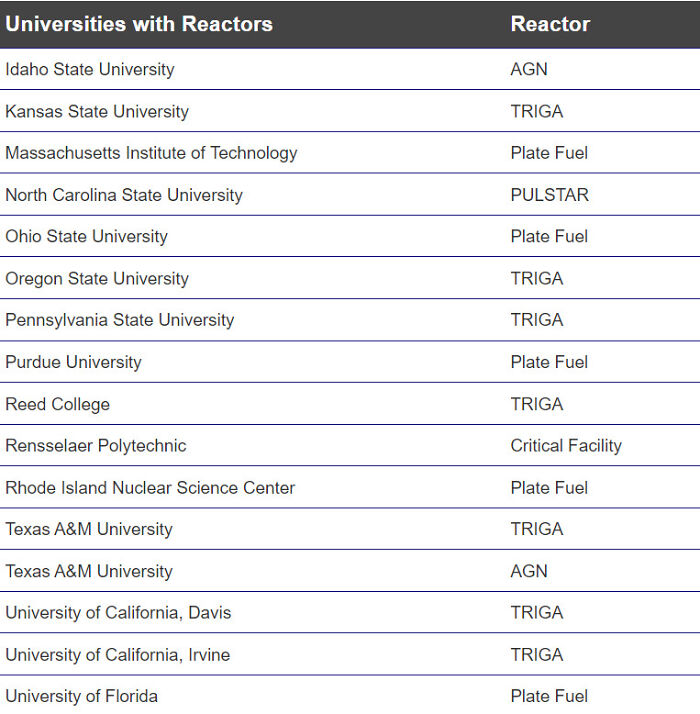Click the University of Florida cell
700x714 pixels.
point(81,696)
